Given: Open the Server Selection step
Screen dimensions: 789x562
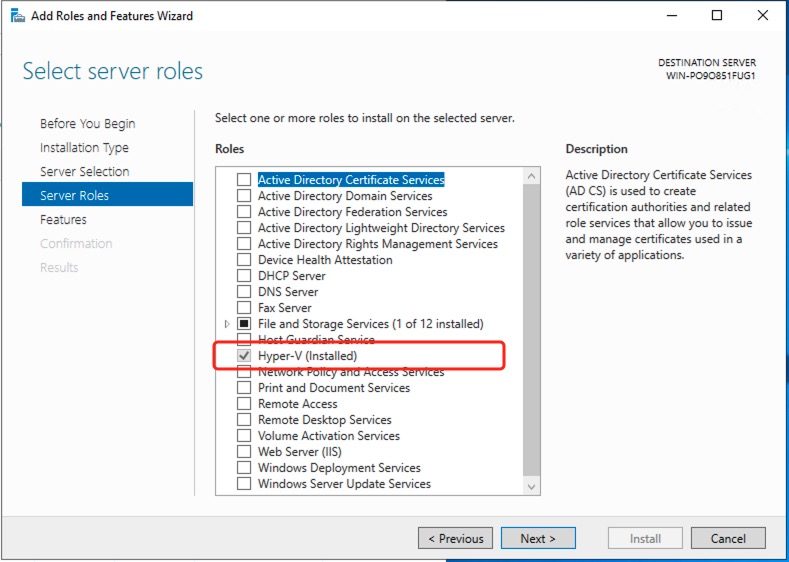Looking at the screenshot, I should pyautogui.click(x=85, y=172).
